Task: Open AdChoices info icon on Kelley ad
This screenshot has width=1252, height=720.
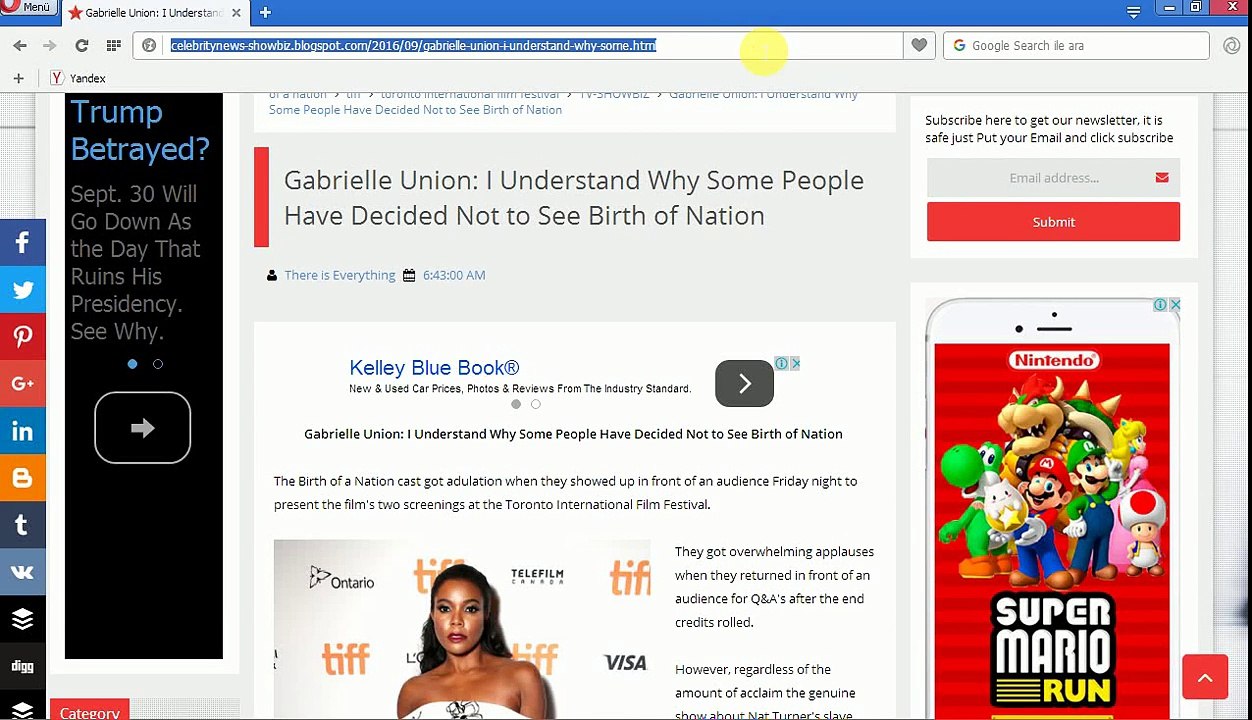Action: click(x=781, y=363)
